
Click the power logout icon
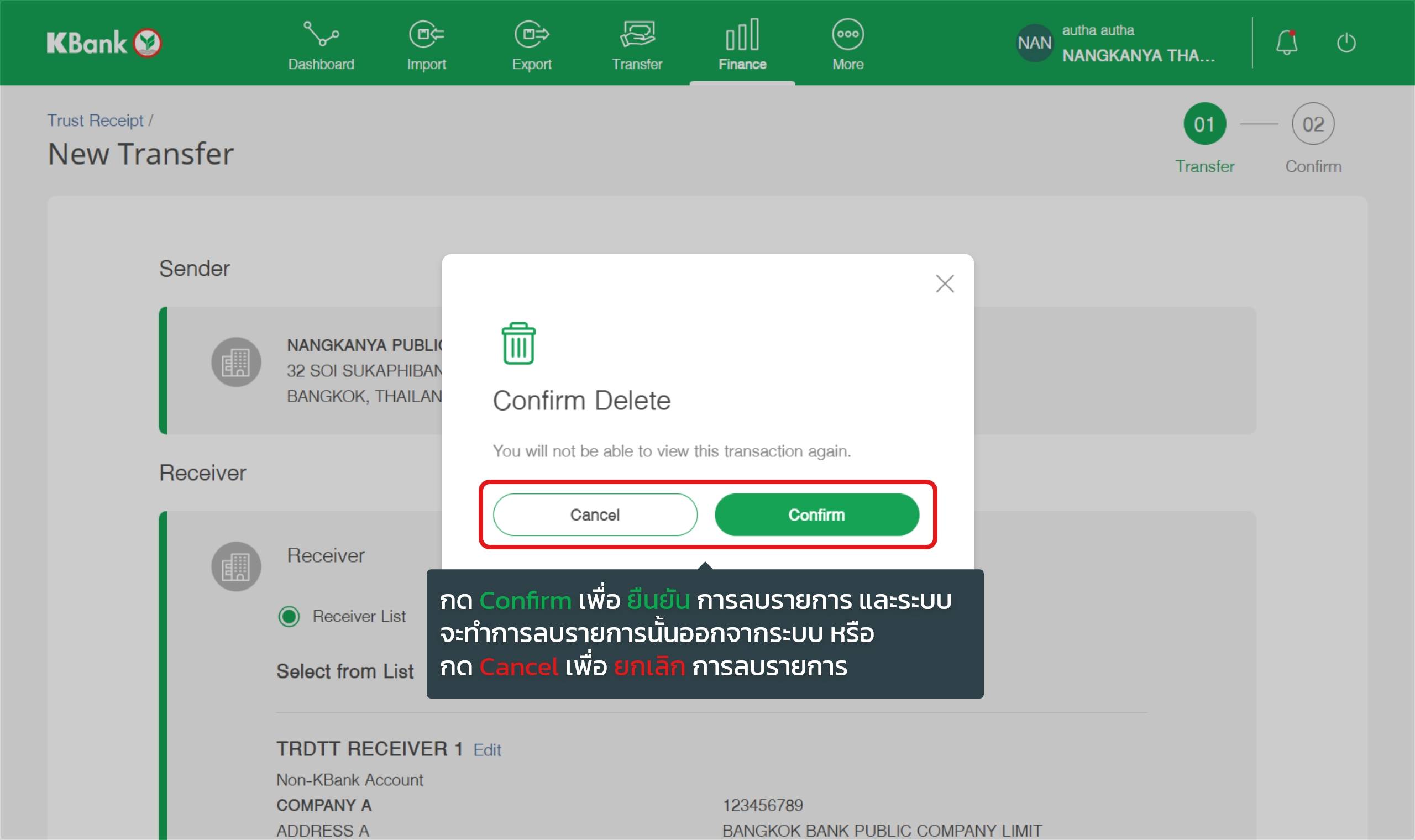click(1346, 43)
